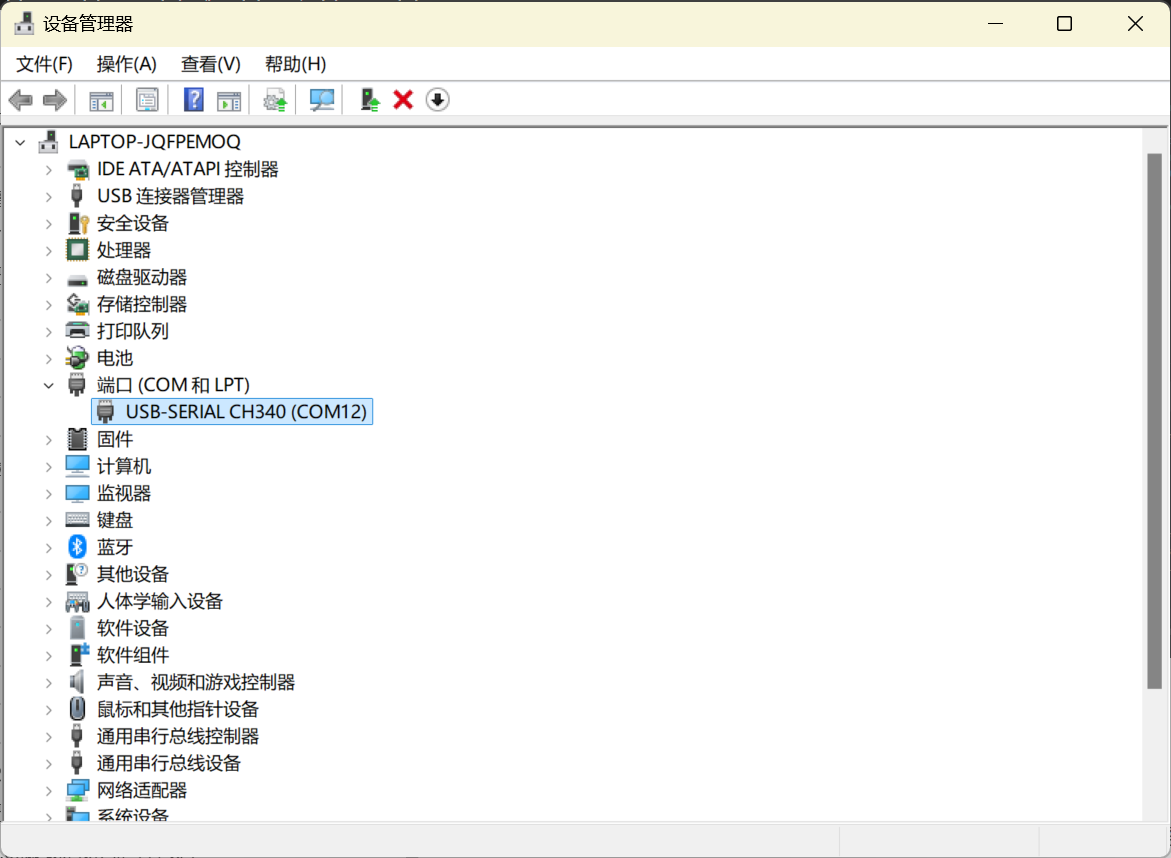
Task: Expand the 固件 category
Action: [x=49, y=439]
